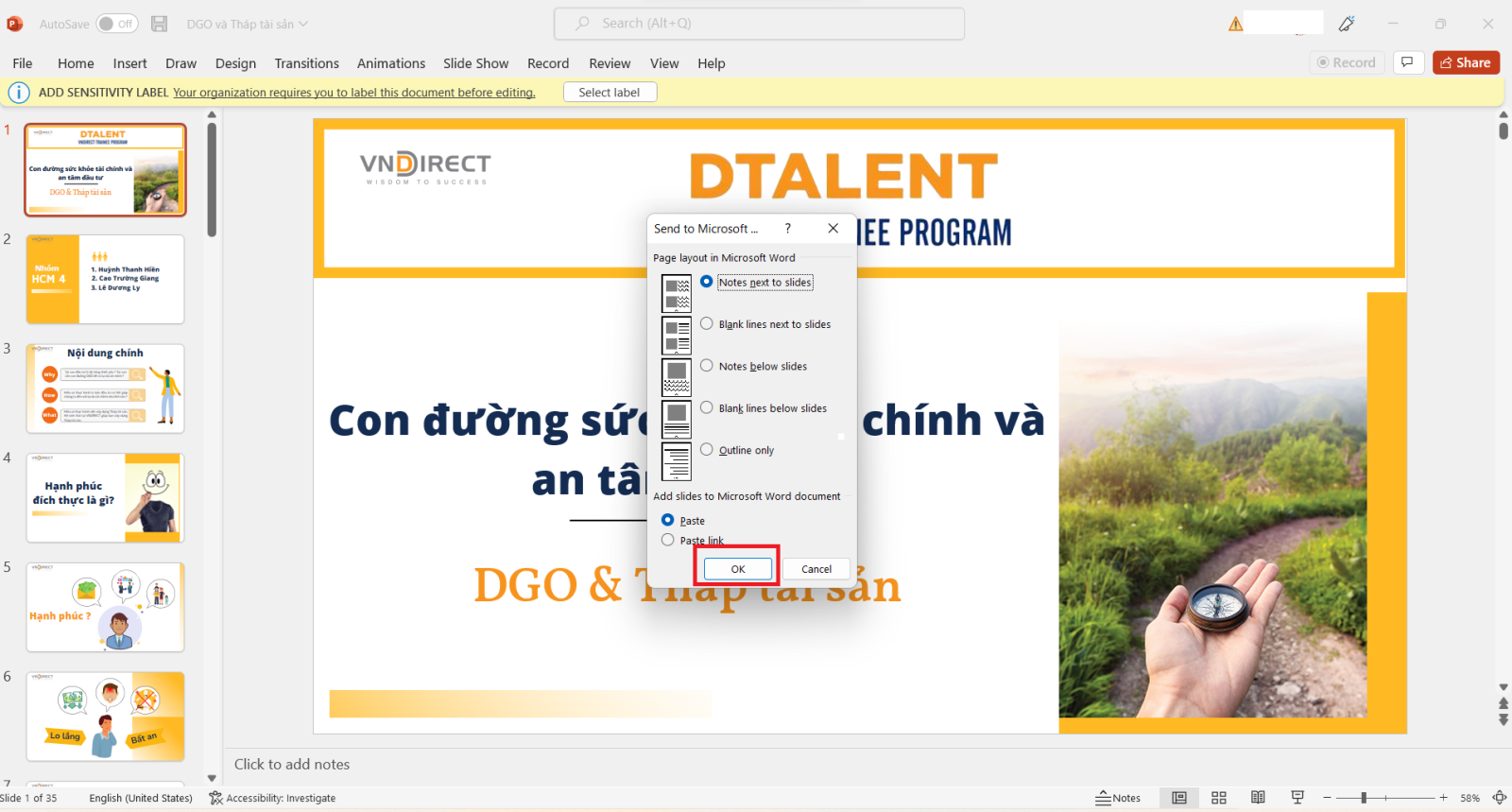1512x812 pixels.
Task: Start Slide Show from status bar icon
Action: pos(1297,798)
